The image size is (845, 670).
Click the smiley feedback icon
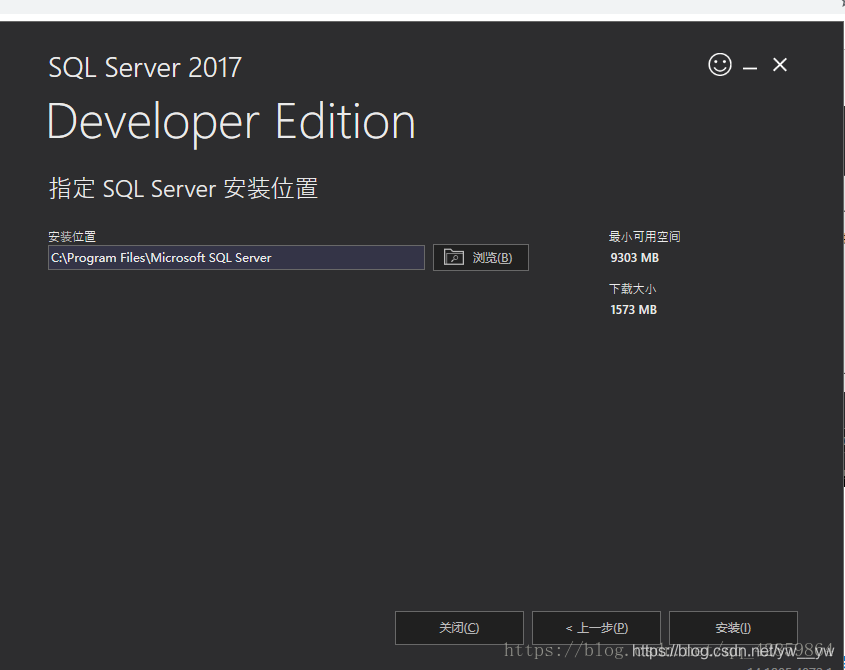click(x=719, y=65)
